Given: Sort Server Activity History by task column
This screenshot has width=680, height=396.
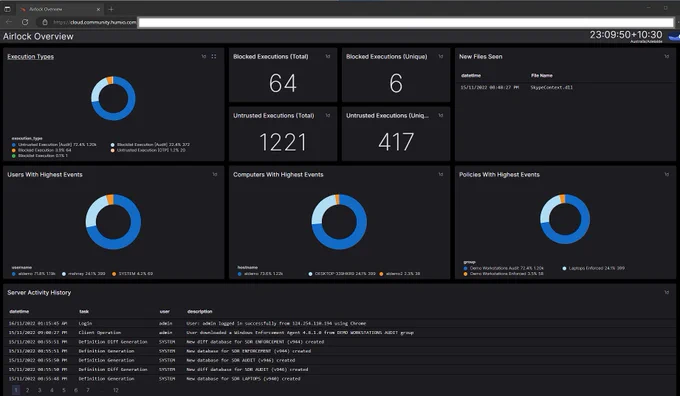Looking at the screenshot, I should [x=84, y=311].
